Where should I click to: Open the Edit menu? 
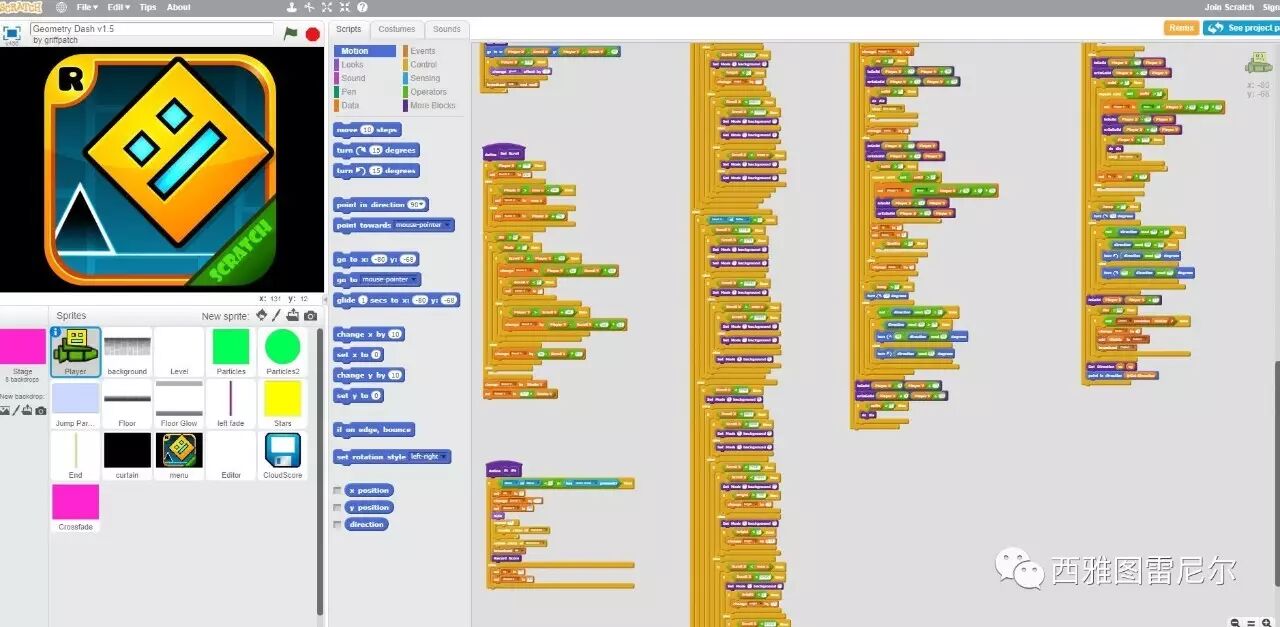(118, 7)
